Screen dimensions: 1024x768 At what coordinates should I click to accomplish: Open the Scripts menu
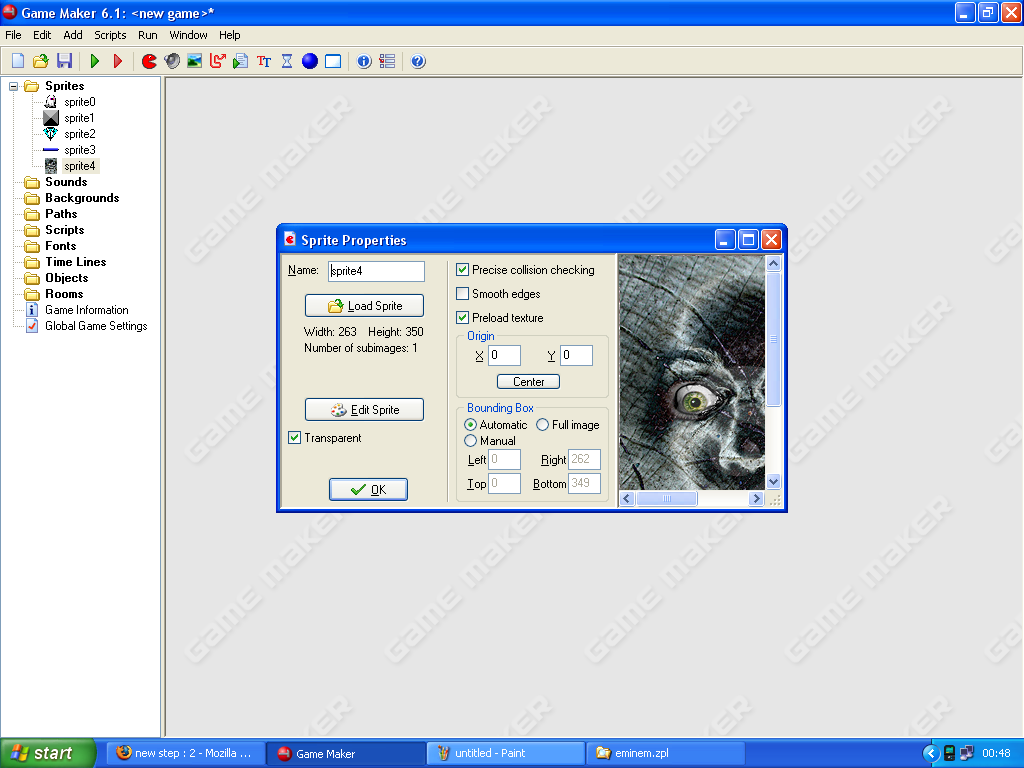click(110, 35)
